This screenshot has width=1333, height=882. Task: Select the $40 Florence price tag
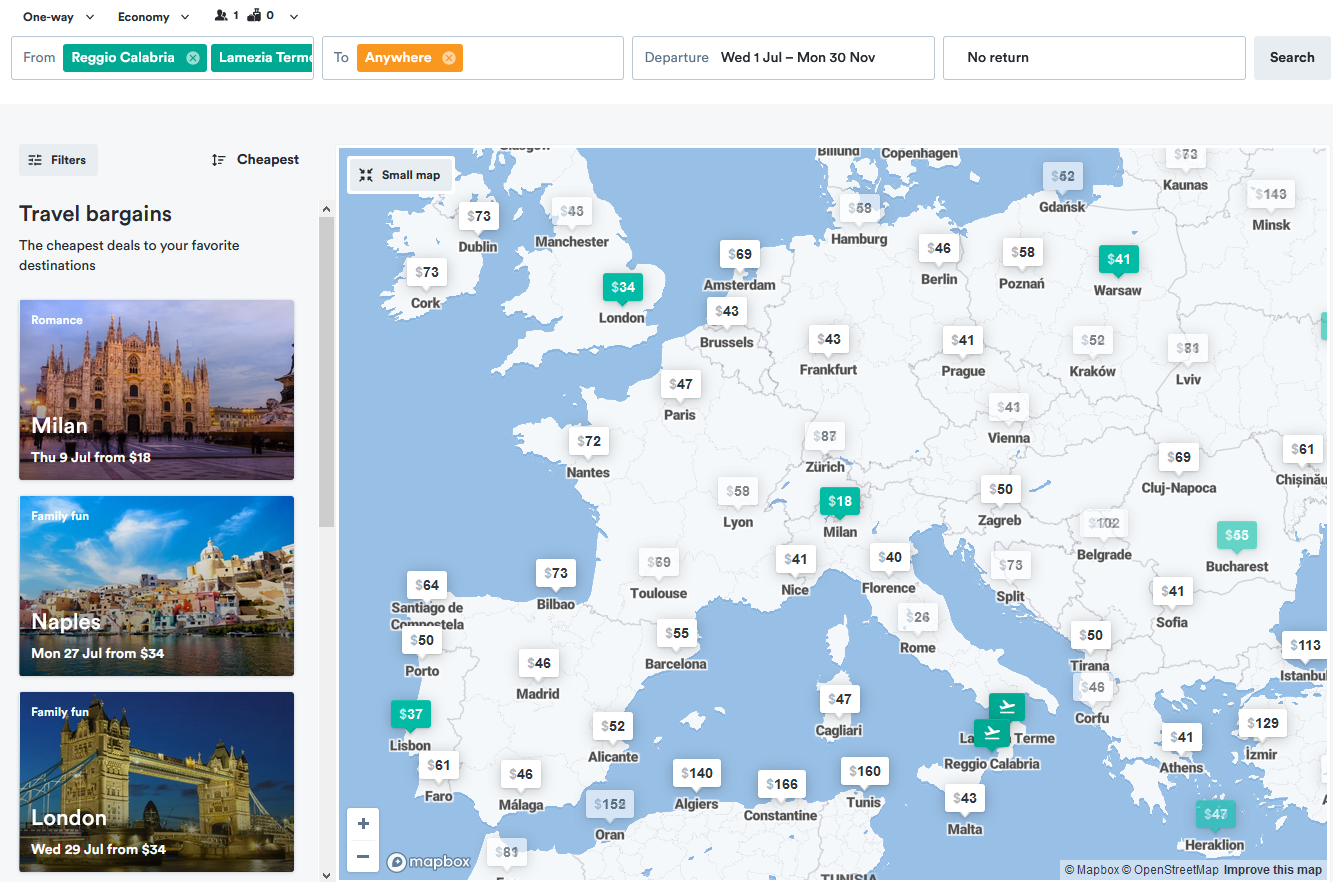pos(889,557)
